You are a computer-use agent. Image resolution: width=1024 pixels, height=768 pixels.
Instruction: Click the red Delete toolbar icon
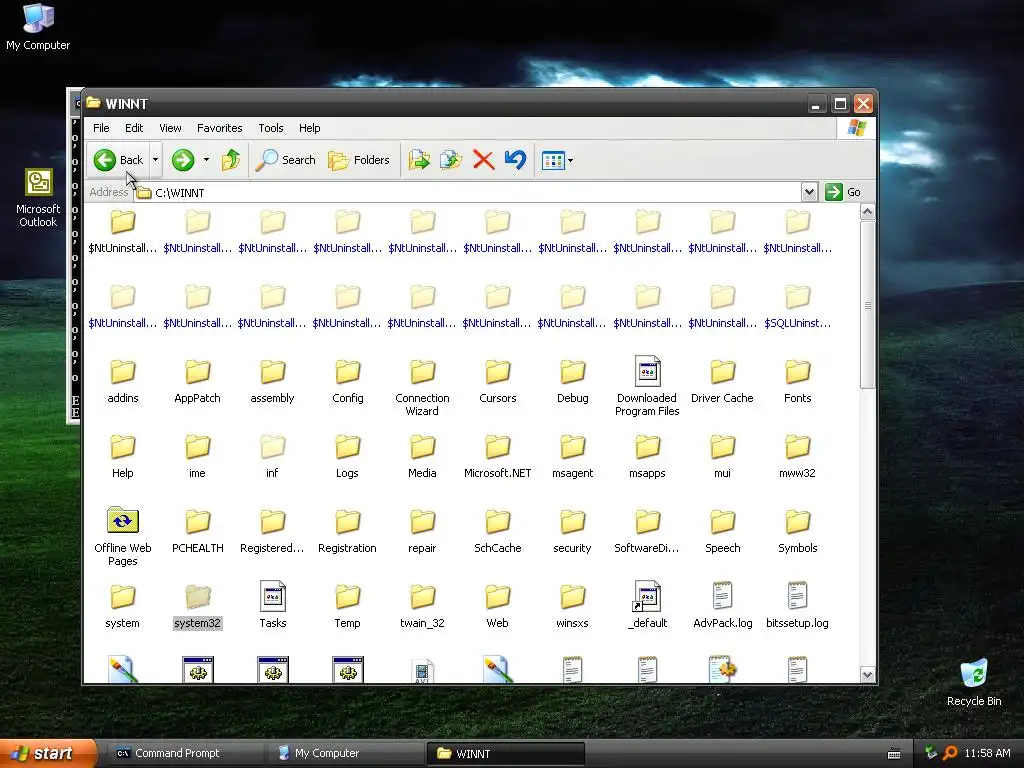coord(483,160)
